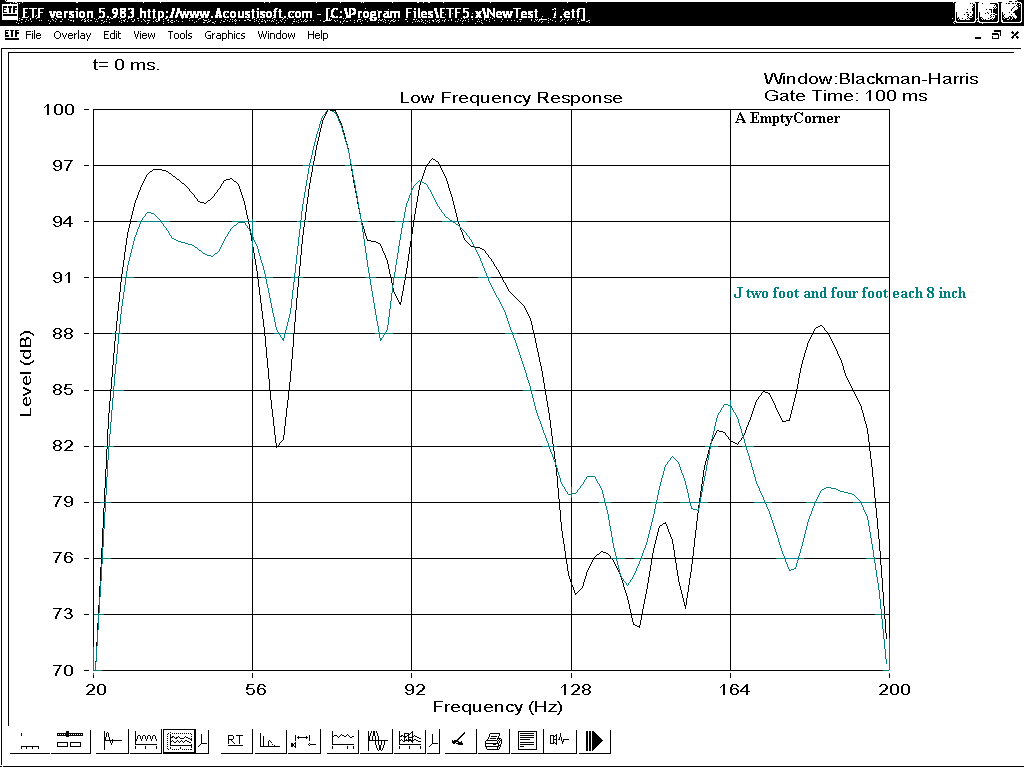Expand dropdown arrow beside frequency response icon
The width and height of the screenshot is (1024, 768).
(x=204, y=741)
